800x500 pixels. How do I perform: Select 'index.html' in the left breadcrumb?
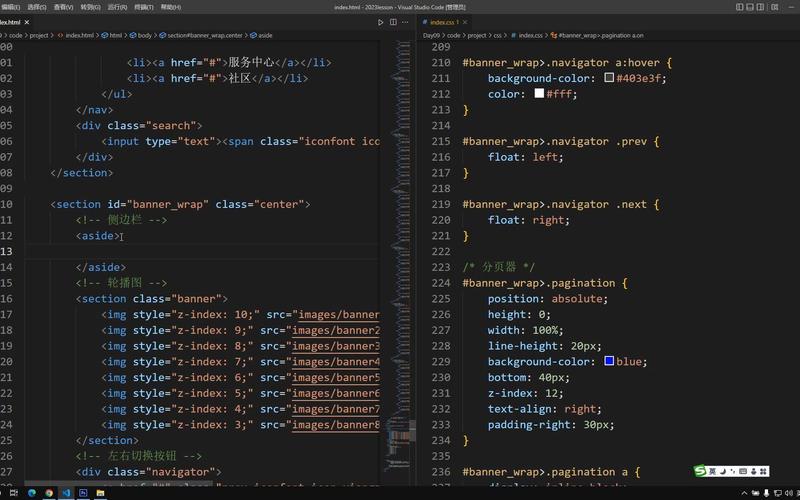tap(80, 35)
